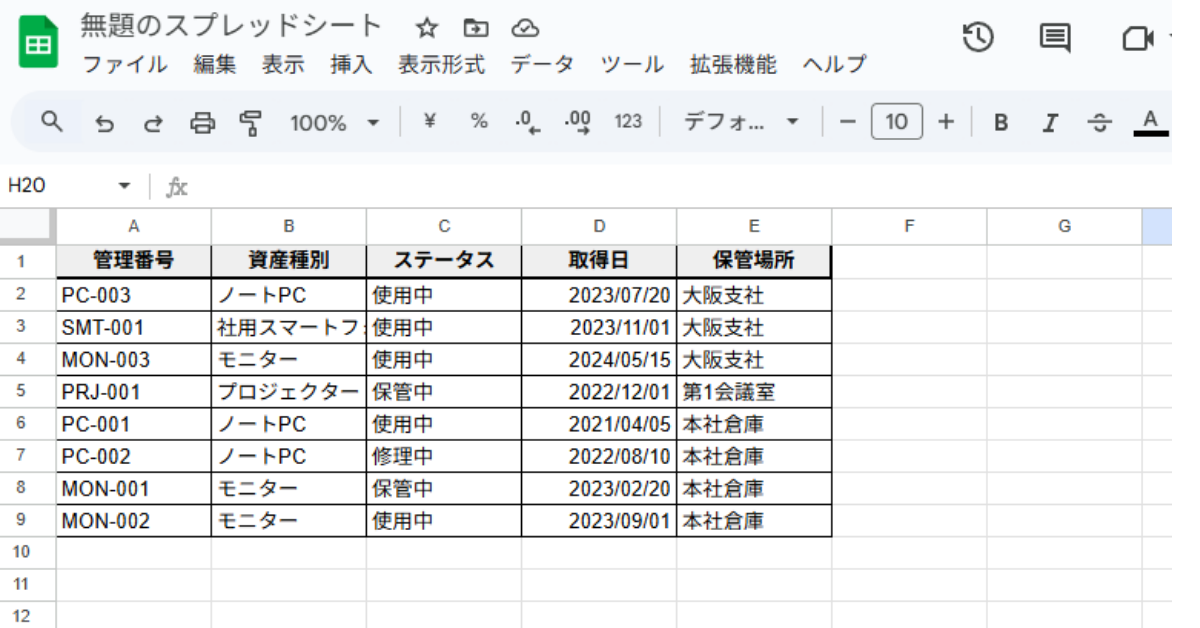The height and width of the screenshot is (628, 1200).
Task: Toggle bold formatting
Action: tap(1000, 123)
